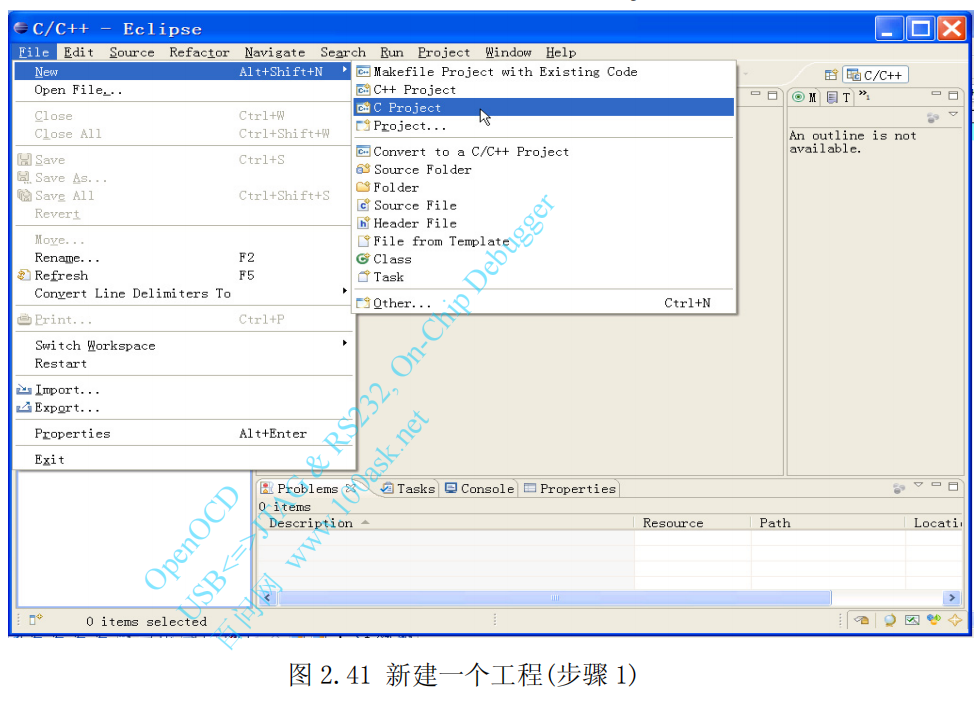Click Exit in the File menu
Viewport: 979px width, 701px height.
pos(184,459)
